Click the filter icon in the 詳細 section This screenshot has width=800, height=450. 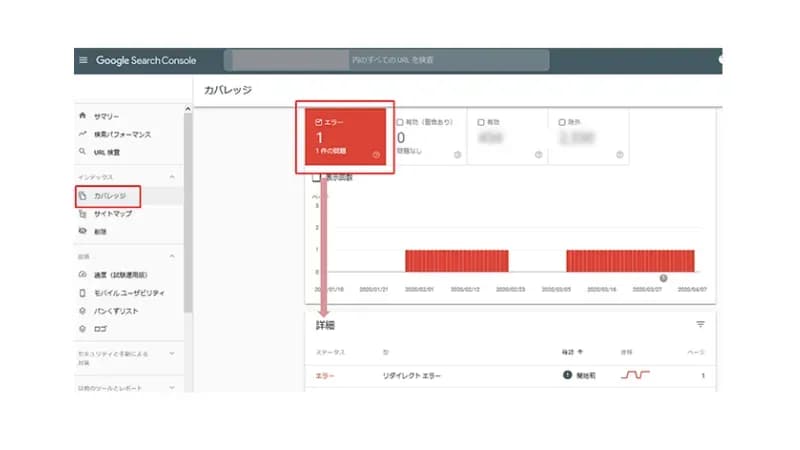(700, 324)
